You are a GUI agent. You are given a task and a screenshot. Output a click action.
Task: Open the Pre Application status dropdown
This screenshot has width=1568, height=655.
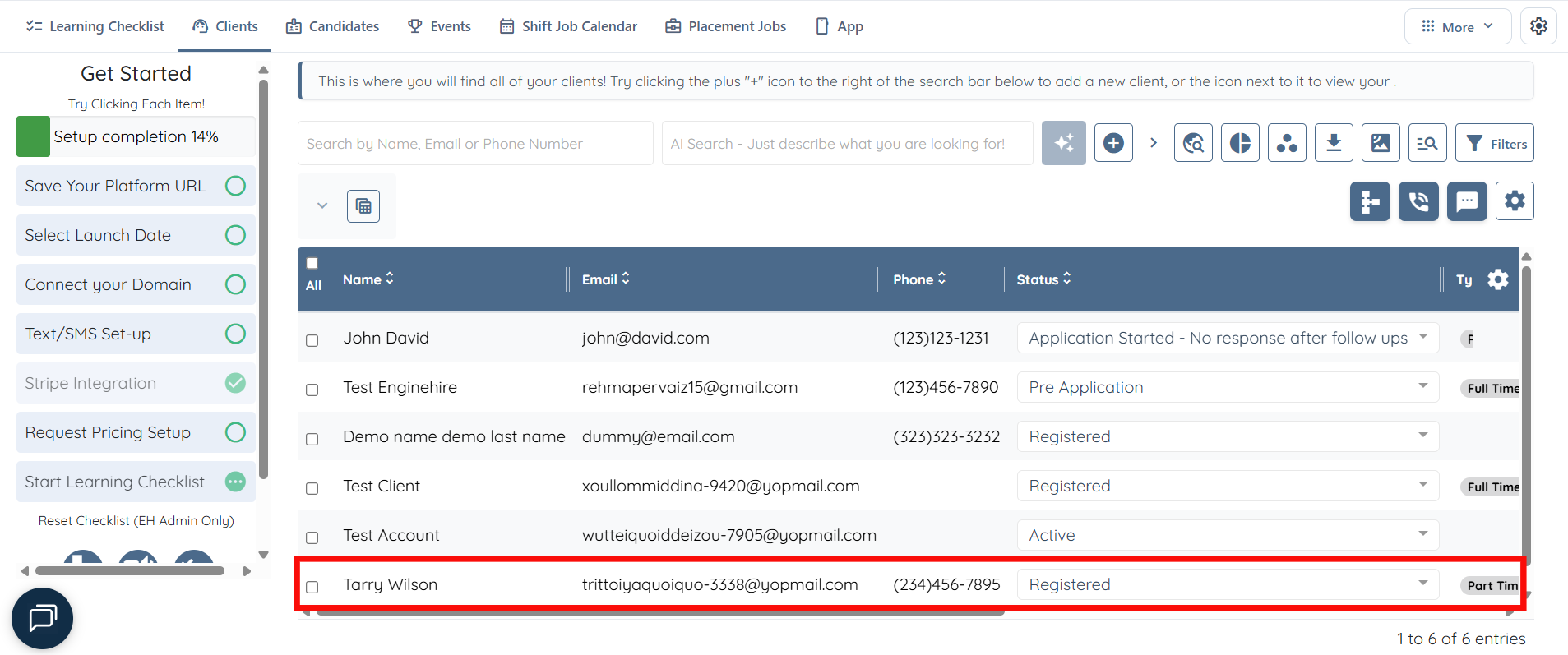[x=1228, y=387]
